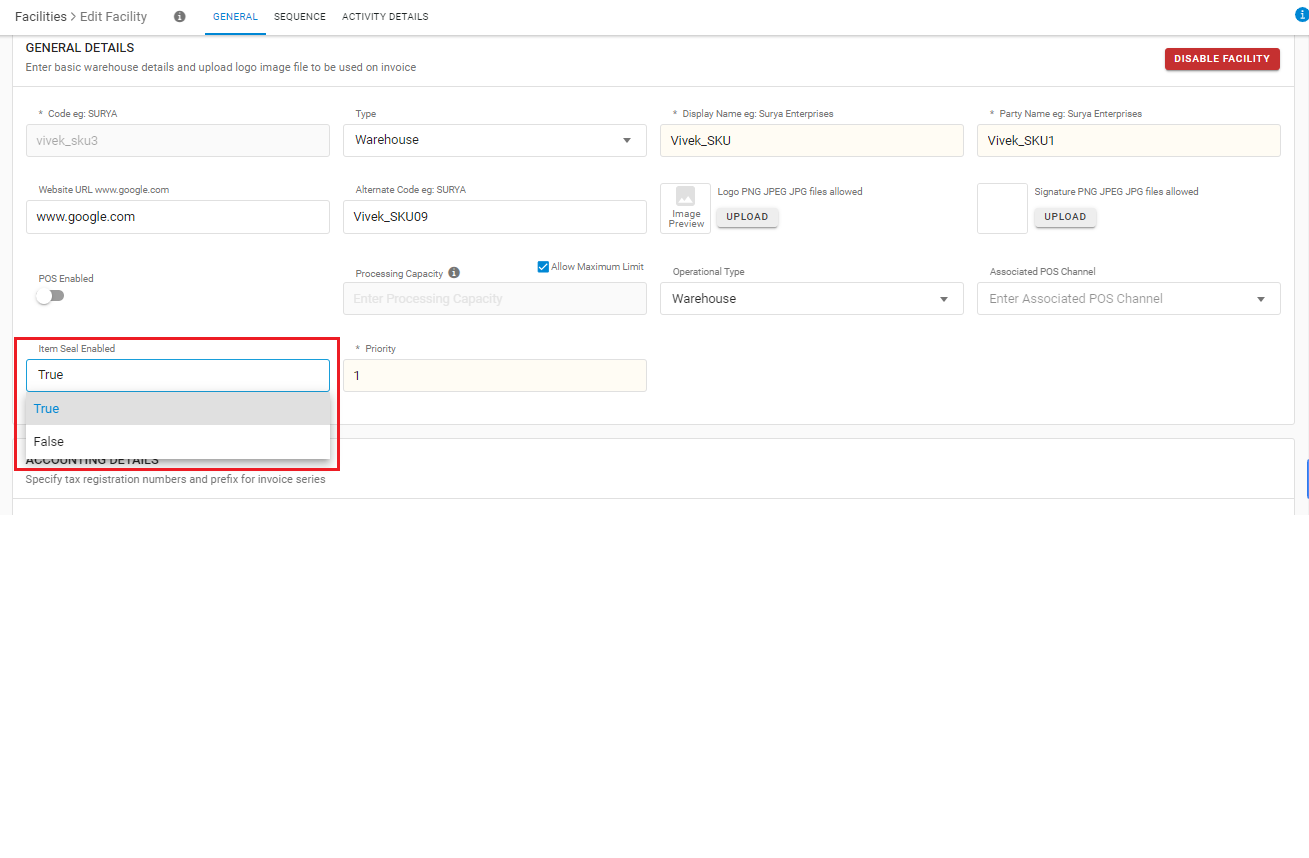Select False in Item Seal list
The height and width of the screenshot is (858, 1309).
[x=178, y=442]
